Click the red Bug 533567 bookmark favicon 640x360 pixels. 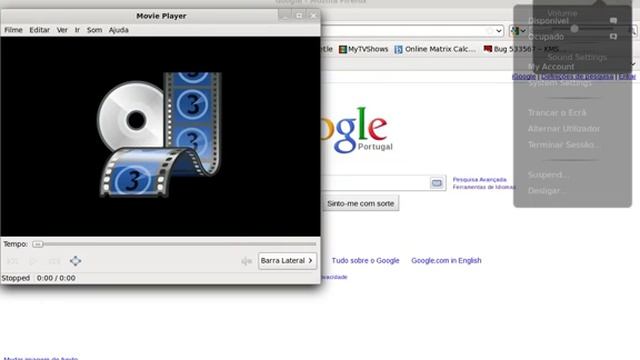coord(488,49)
